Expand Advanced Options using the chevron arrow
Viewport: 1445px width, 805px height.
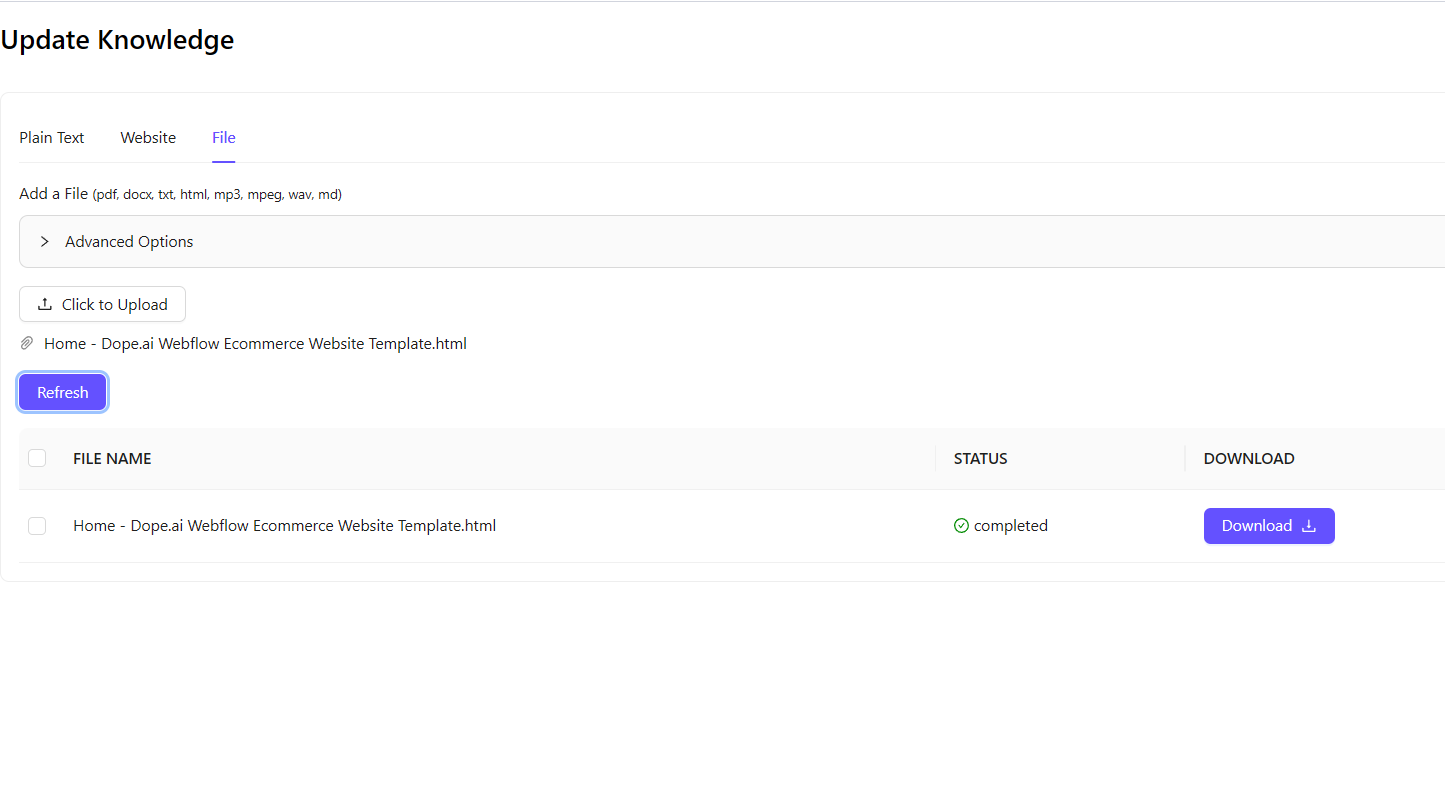point(44,242)
